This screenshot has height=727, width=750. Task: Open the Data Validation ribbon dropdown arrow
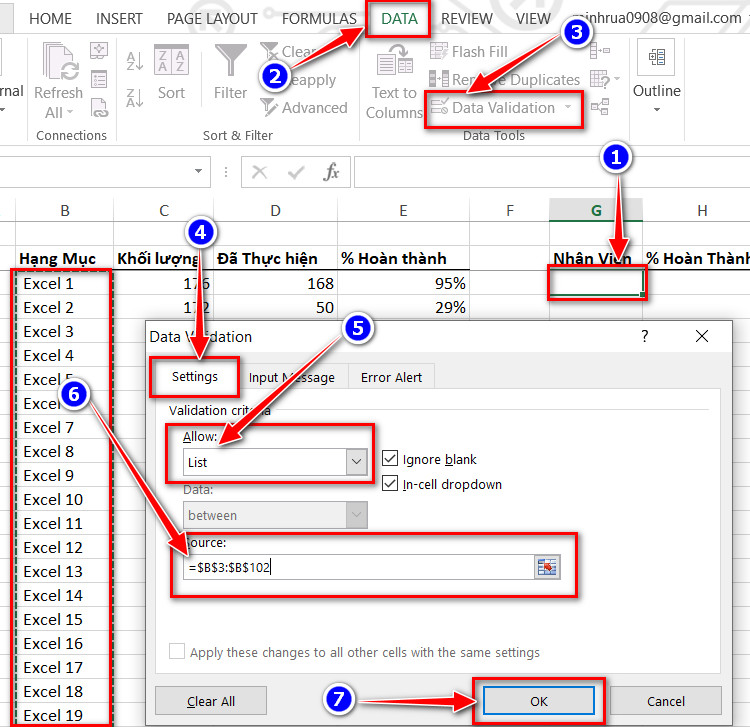coord(569,108)
